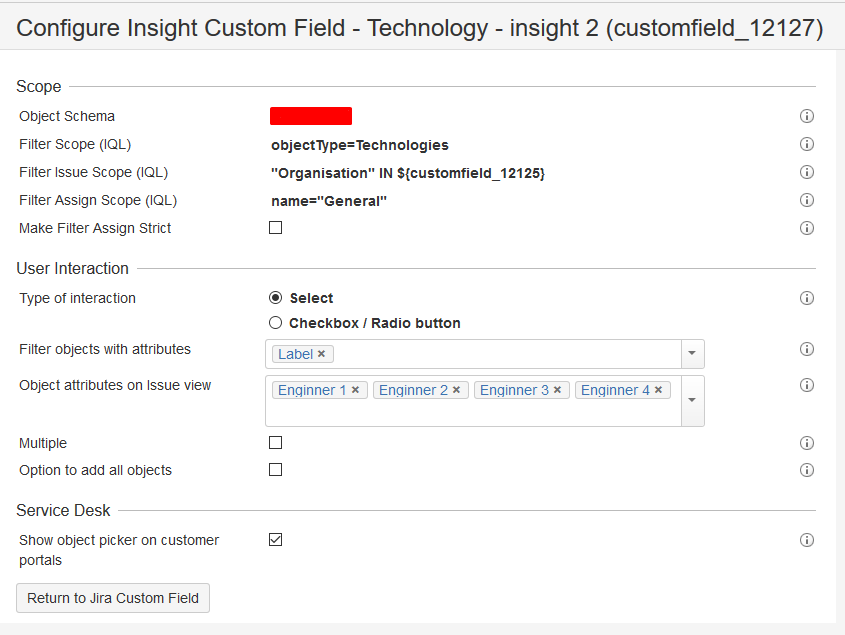Click the Label attribute tag text

[295, 354]
